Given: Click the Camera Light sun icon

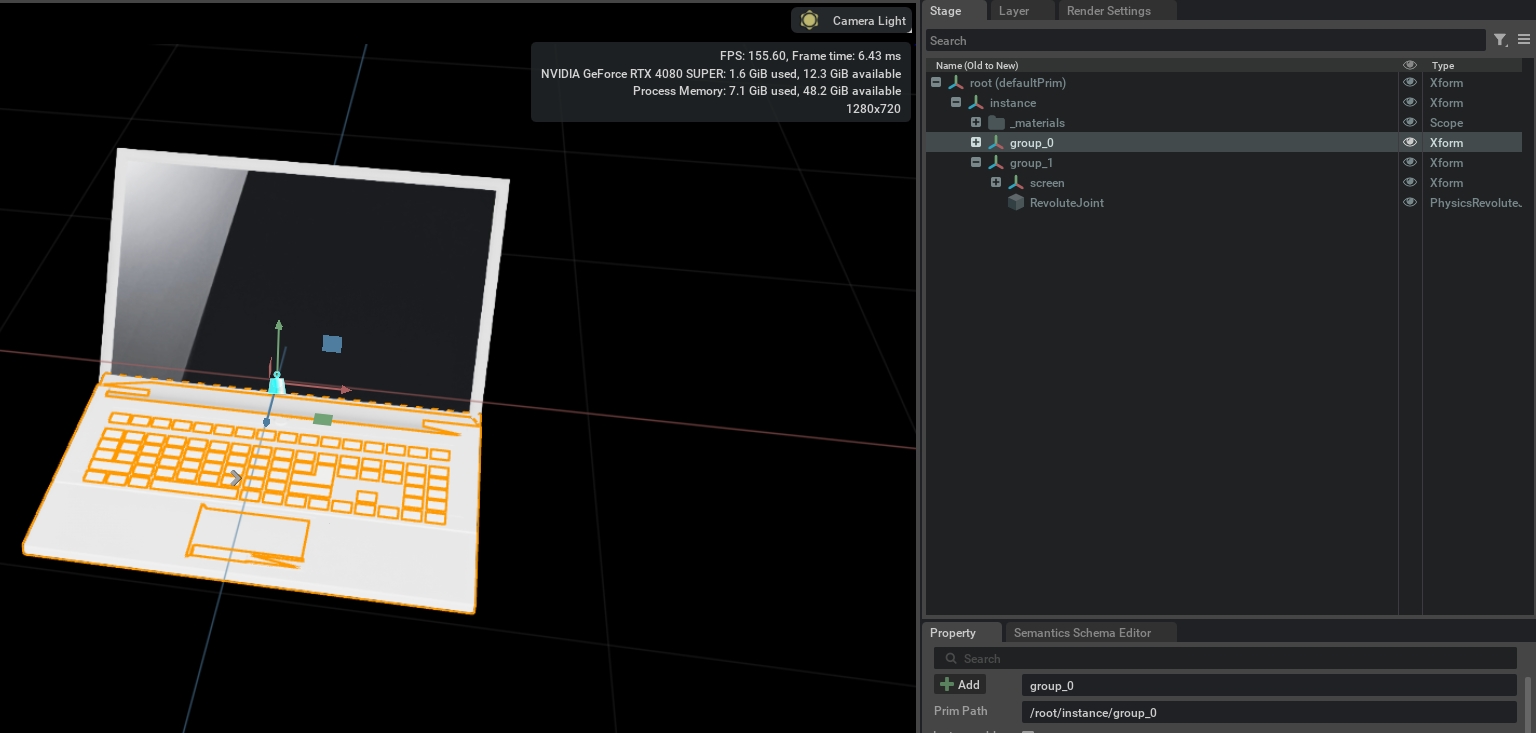Looking at the screenshot, I should point(810,21).
